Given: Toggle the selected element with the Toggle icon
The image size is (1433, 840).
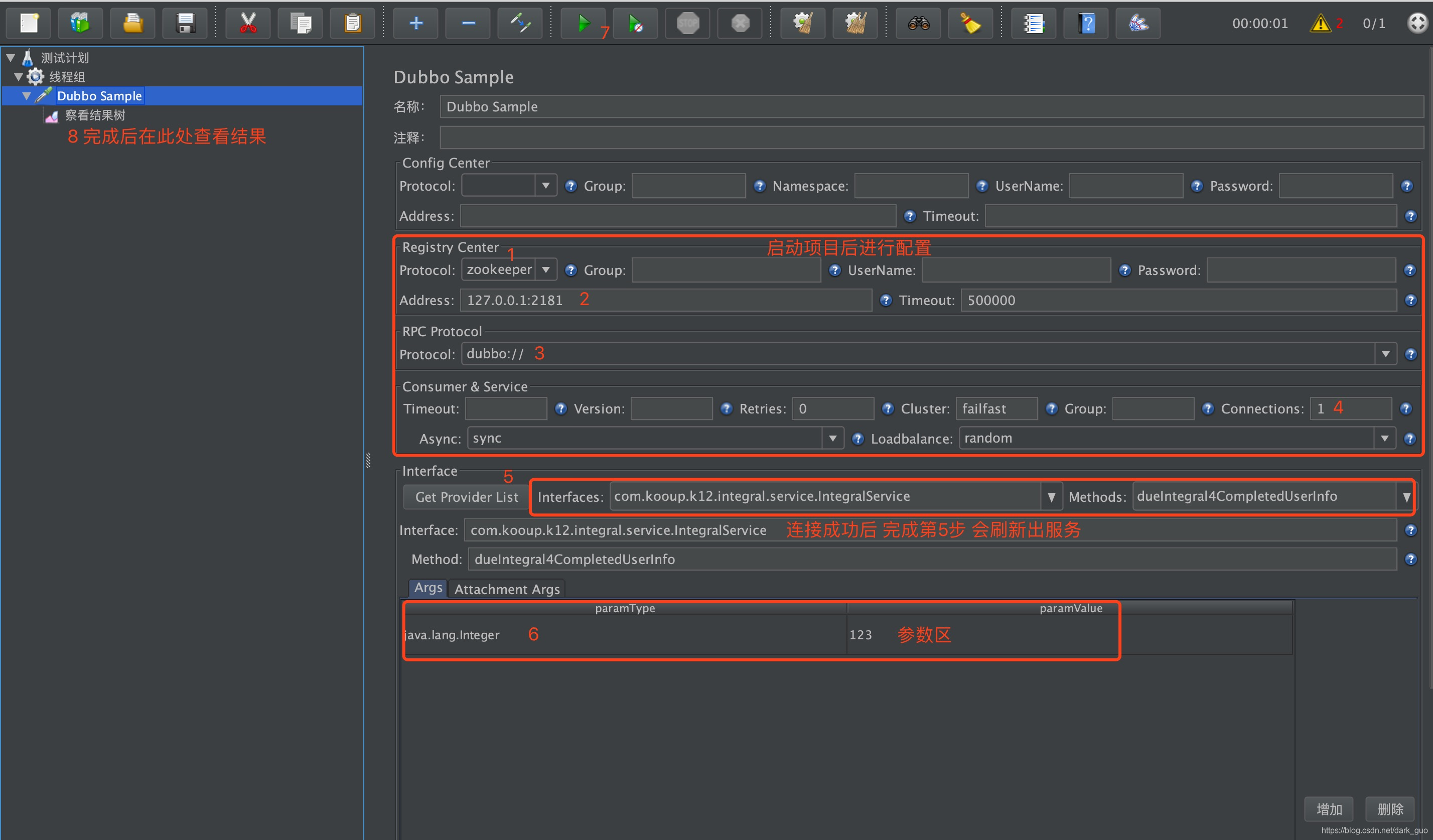Looking at the screenshot, I should [520, 23].
